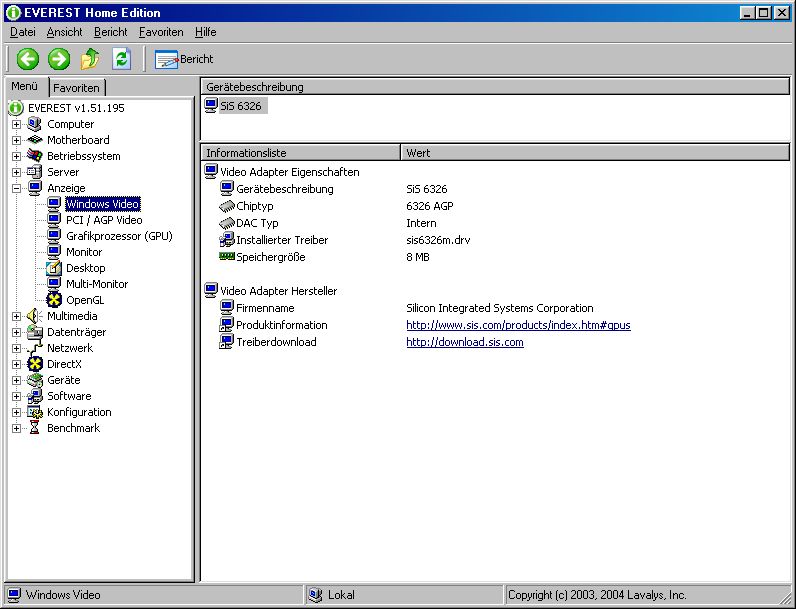Select the DAC Typ row
This screenshot has width=796, height=609.
495,223
